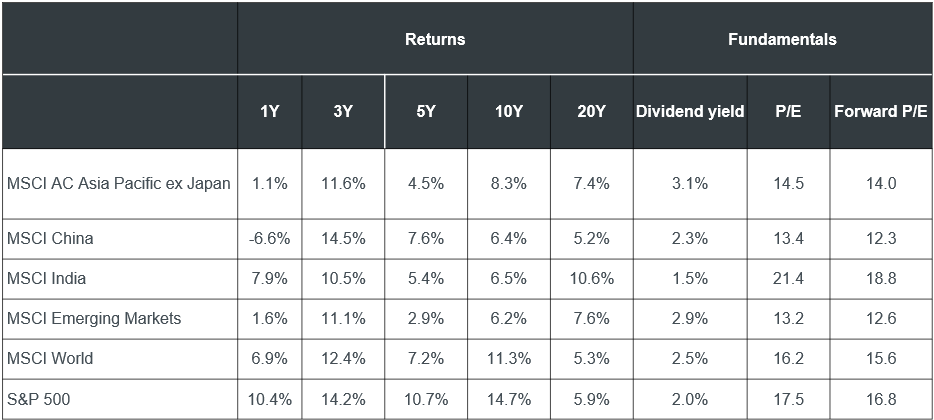Click MSCI China's -6.6% 1Y return cell
The image size is (934, 420).
[x=269, y=238]
